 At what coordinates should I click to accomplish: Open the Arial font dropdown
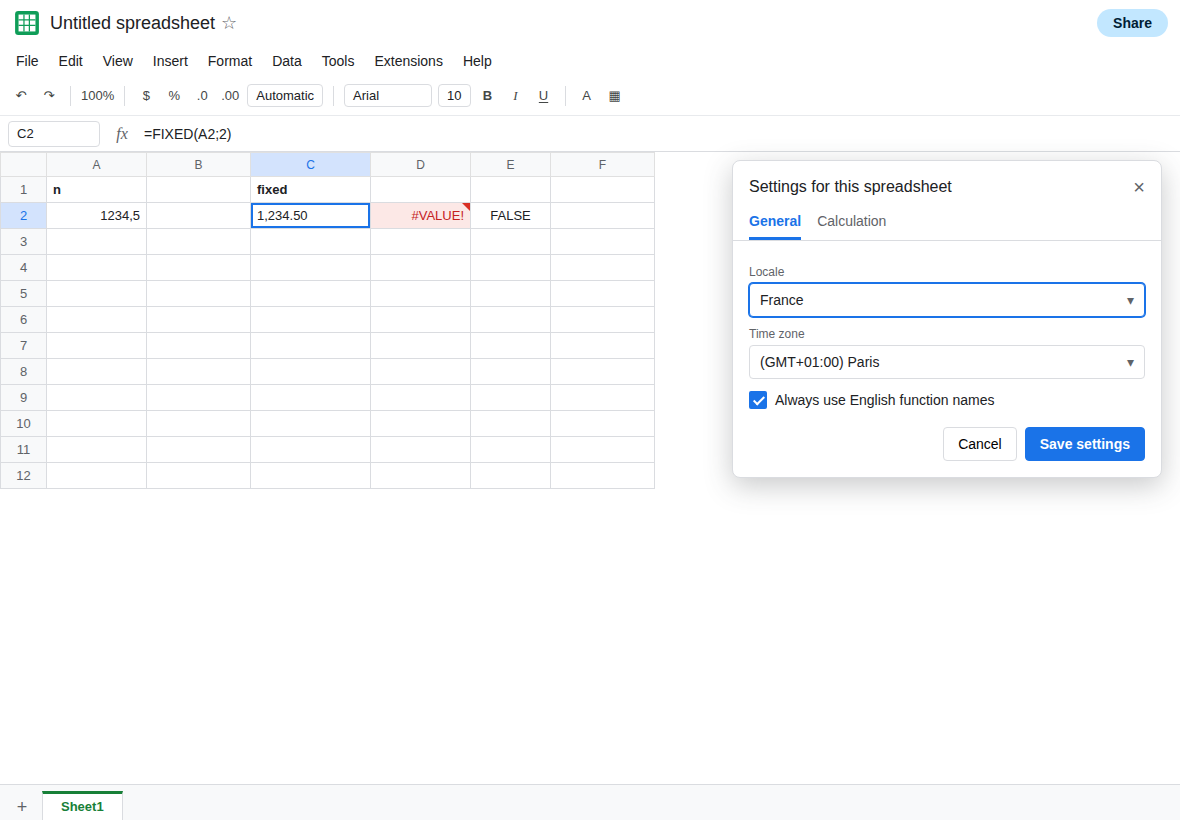388,96
